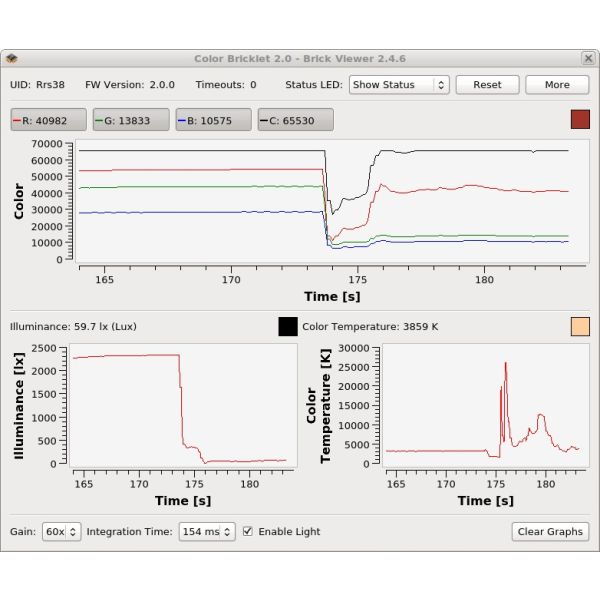This screenshot has height=600, width=600.
Task: Click the black illuminance color swatch
Action: pos(288,326)
